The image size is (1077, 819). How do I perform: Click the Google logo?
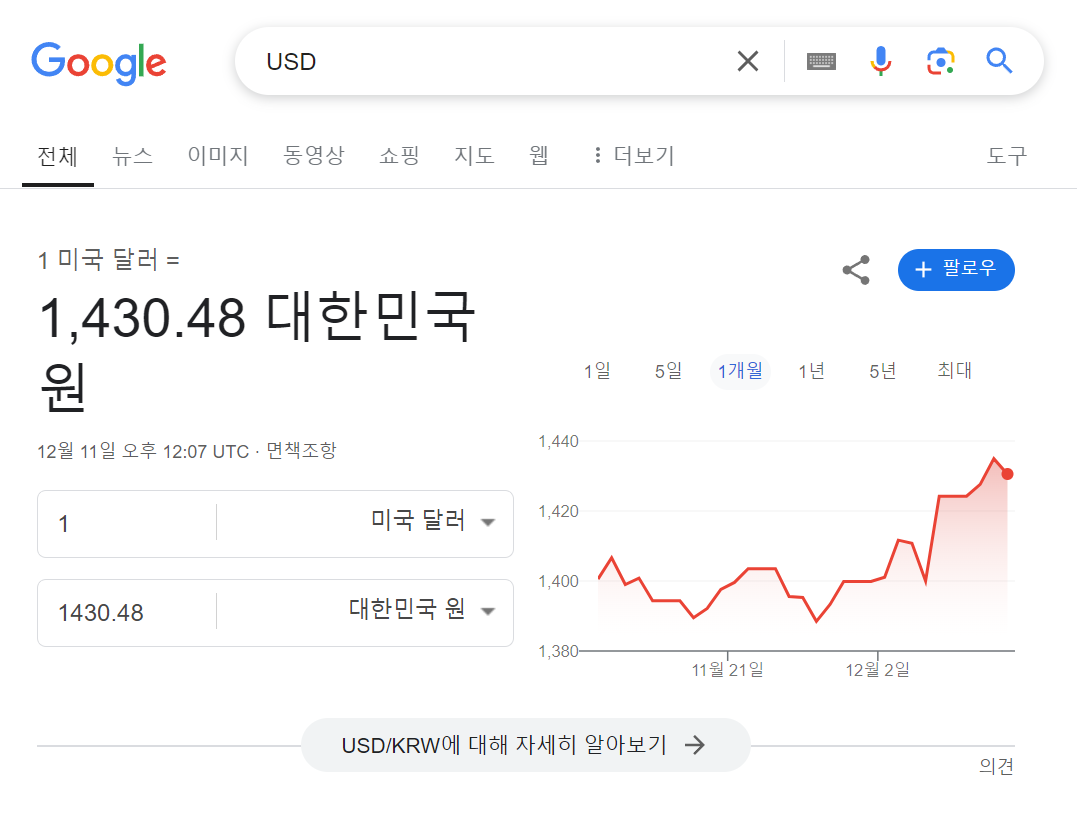99,63
